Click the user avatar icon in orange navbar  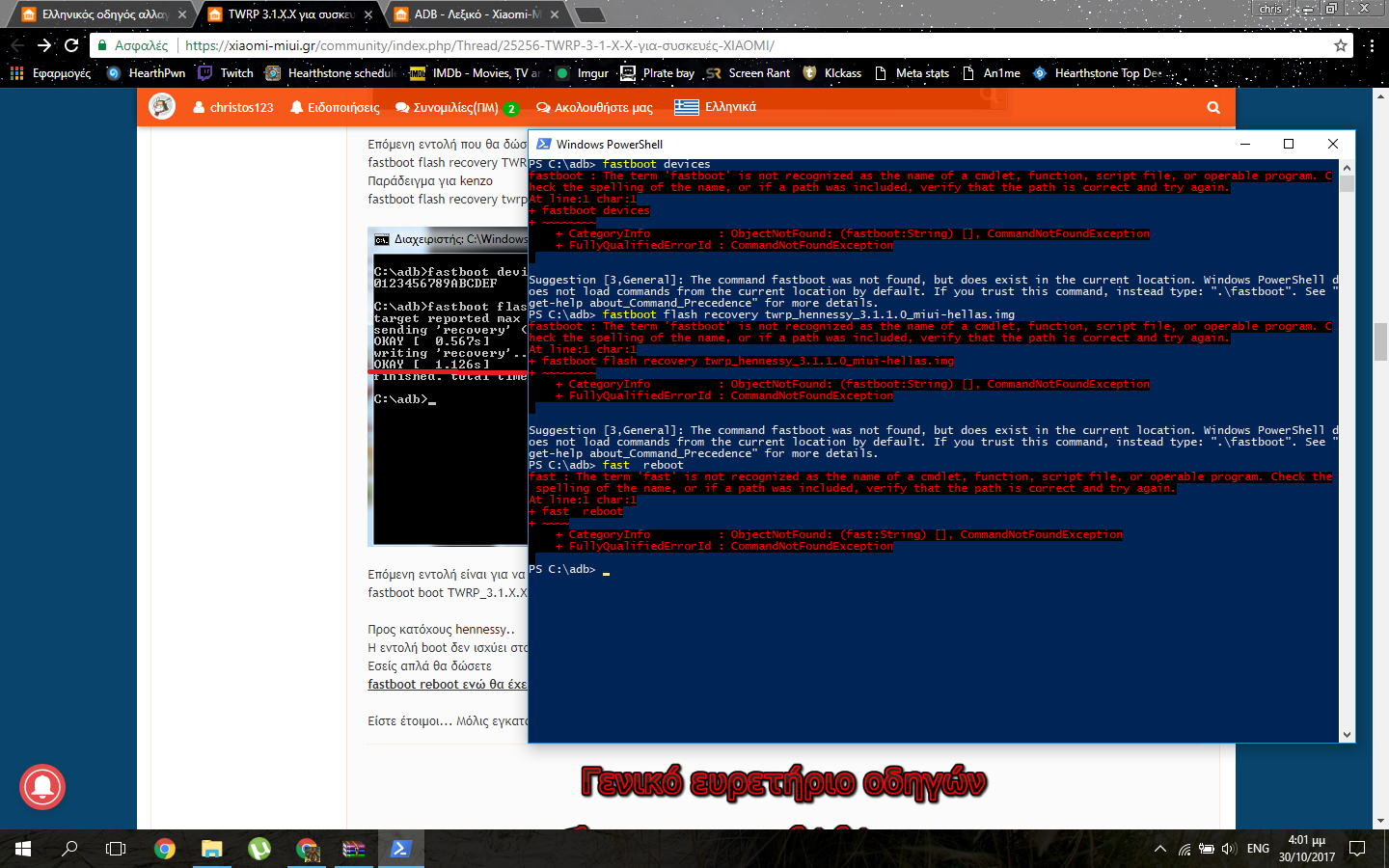tap(162, 106)
